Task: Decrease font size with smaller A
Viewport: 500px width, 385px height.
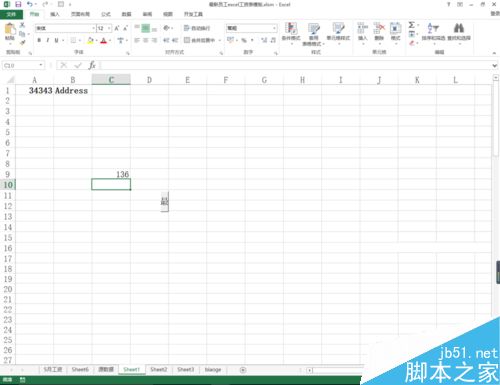Action: pos(125,28)
